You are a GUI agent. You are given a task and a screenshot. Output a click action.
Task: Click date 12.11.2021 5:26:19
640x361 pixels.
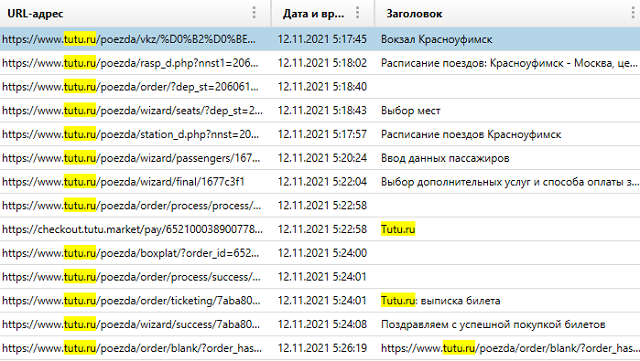tap(322, 348)
